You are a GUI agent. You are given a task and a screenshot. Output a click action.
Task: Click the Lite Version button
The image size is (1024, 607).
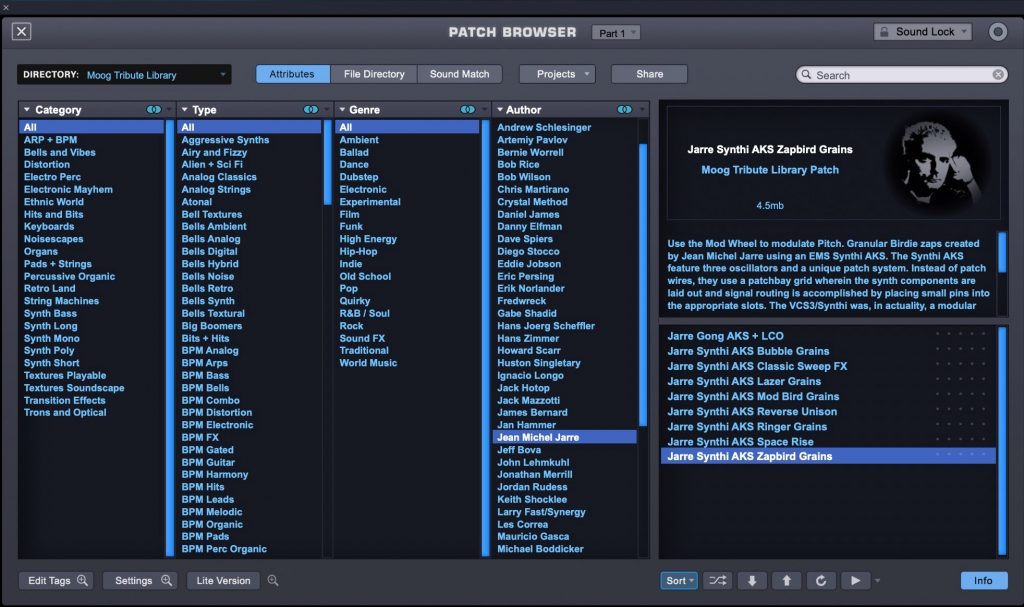click(223, 580)
